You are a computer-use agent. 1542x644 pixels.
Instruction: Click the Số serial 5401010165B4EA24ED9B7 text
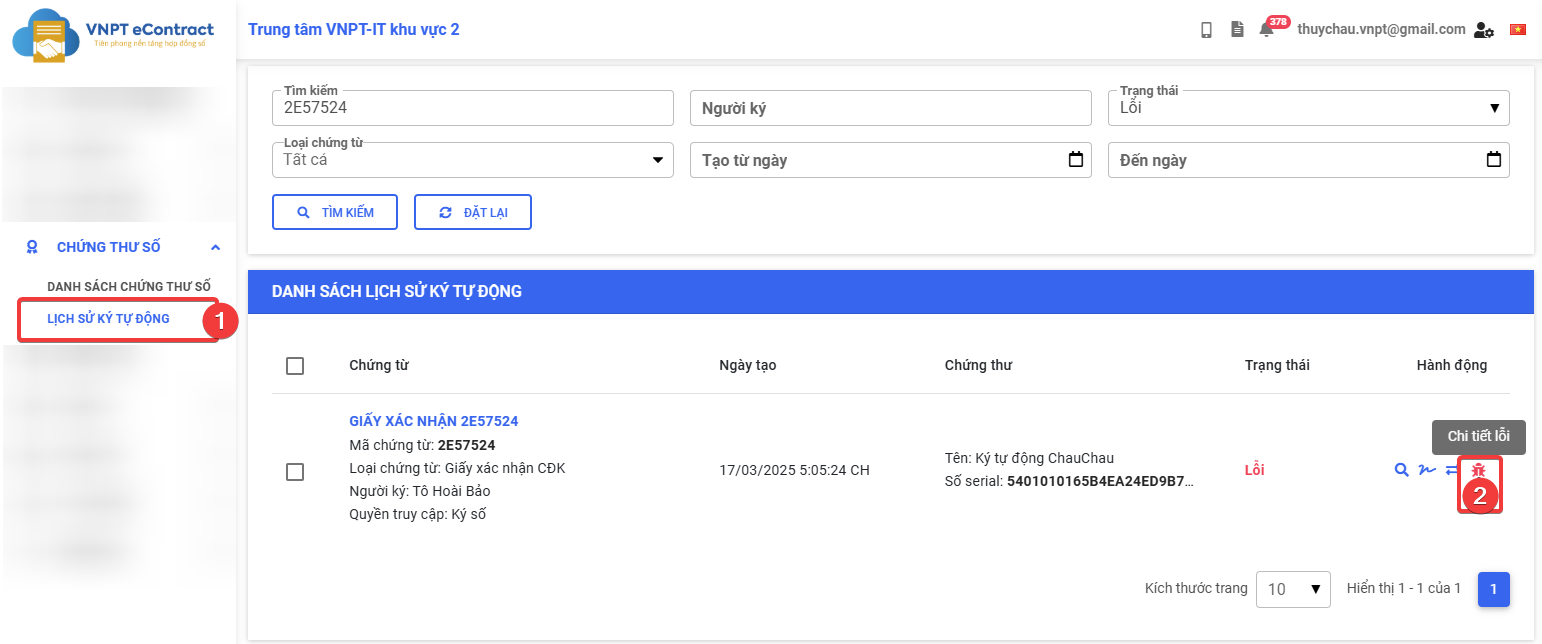coord(1069,481)
